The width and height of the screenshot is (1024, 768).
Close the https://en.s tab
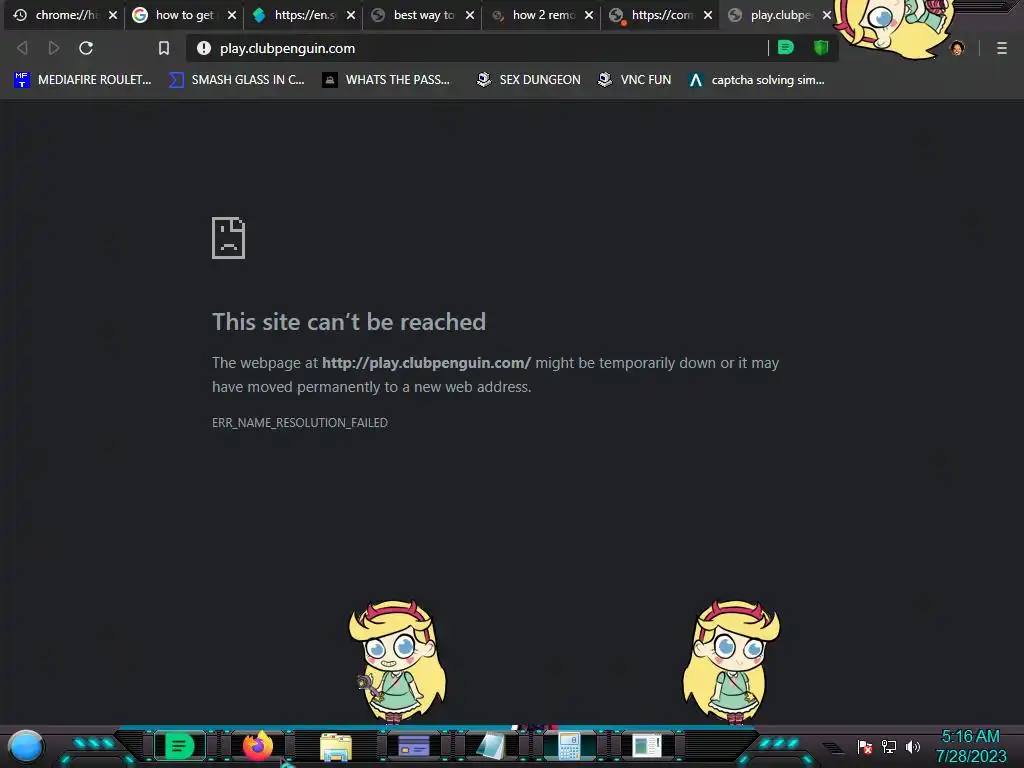351,15
